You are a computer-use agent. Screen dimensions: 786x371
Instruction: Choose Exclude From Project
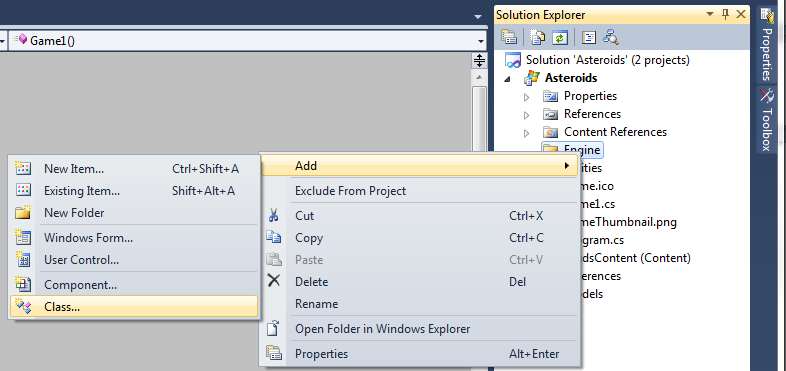(x=420, y=191)
